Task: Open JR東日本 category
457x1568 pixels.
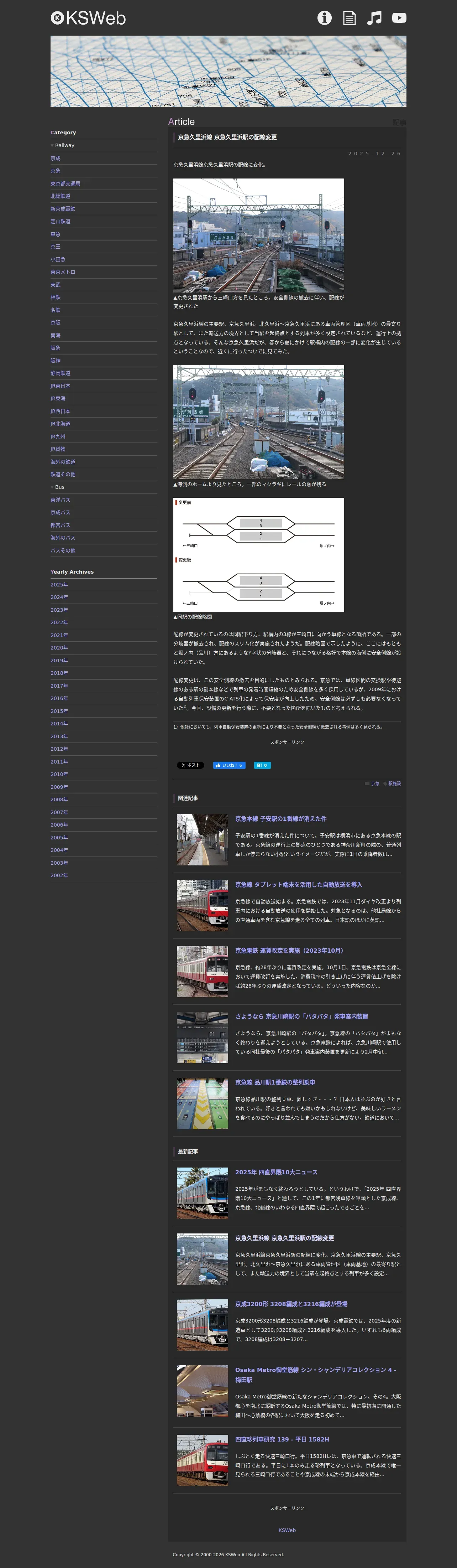Action: (x=60, y=386)
